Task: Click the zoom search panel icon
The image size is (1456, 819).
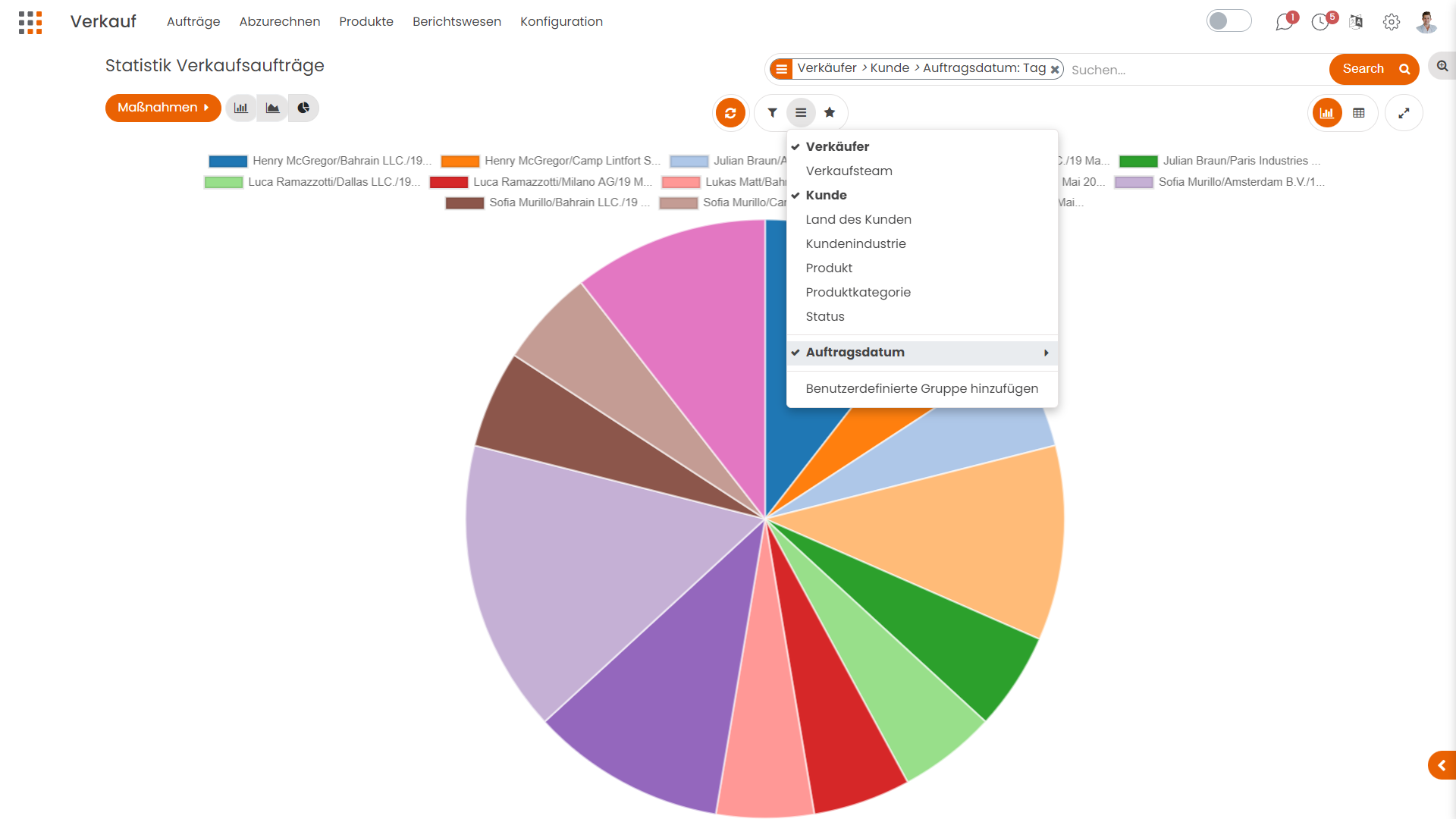Action: pyautogui.click(x=1442, y=67)
